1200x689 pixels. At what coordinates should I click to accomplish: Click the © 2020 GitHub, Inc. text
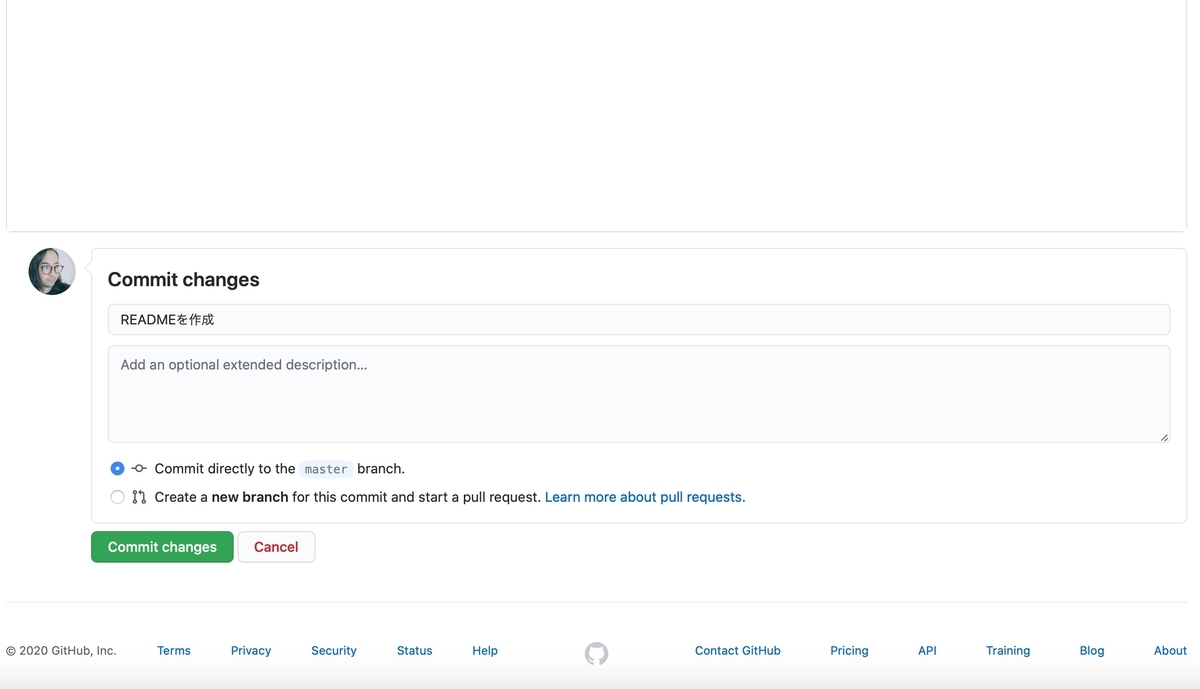[61, 650]
